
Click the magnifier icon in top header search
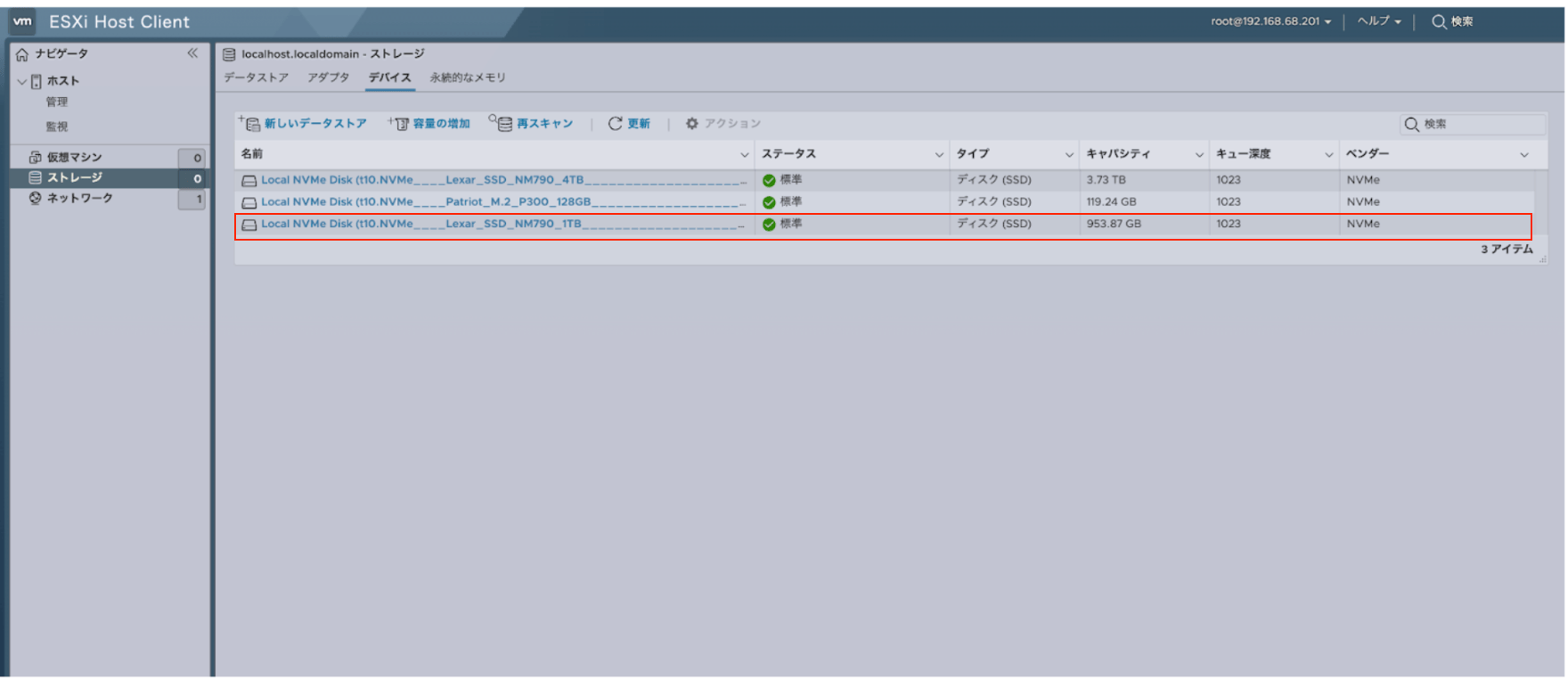(x=1439, y=21)
